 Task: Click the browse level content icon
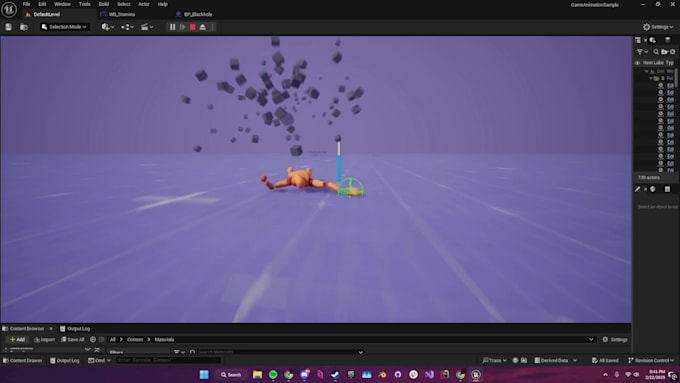[x=24, y=27]
